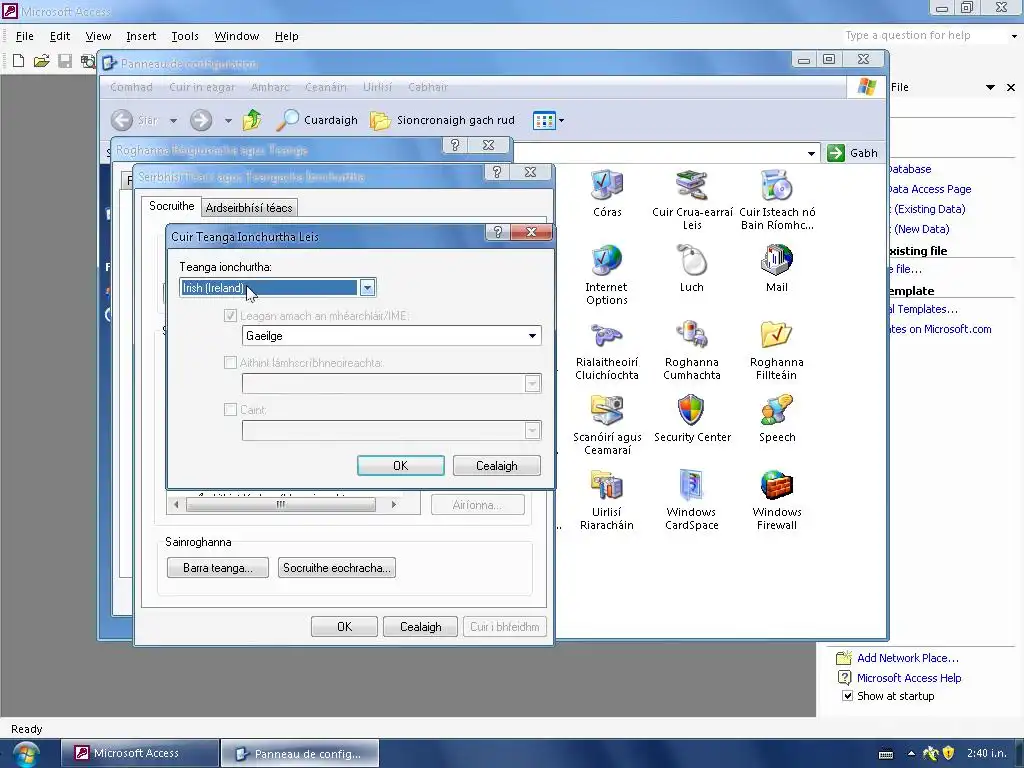This screenshot has width=1024, height=768.
Task: Expand the Siar back history arrow
Action: pos(173,121)
